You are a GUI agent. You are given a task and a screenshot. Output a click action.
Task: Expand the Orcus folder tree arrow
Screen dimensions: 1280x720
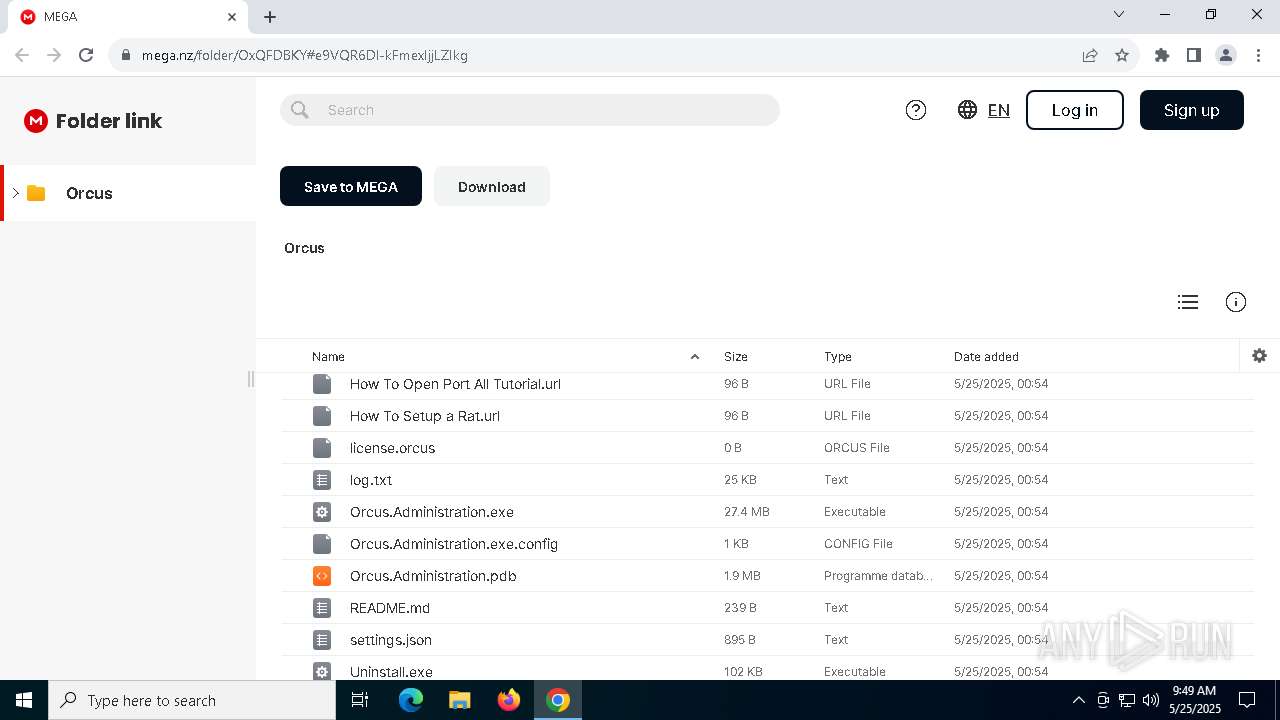point(15,193)
